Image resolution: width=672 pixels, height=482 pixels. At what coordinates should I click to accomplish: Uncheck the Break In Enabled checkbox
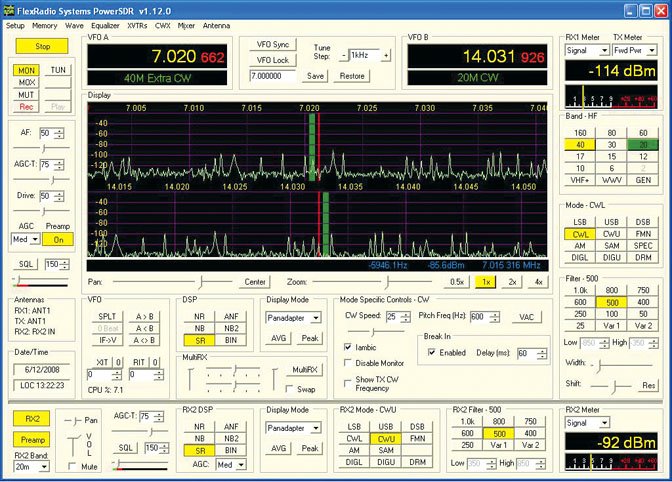[432, 352]
